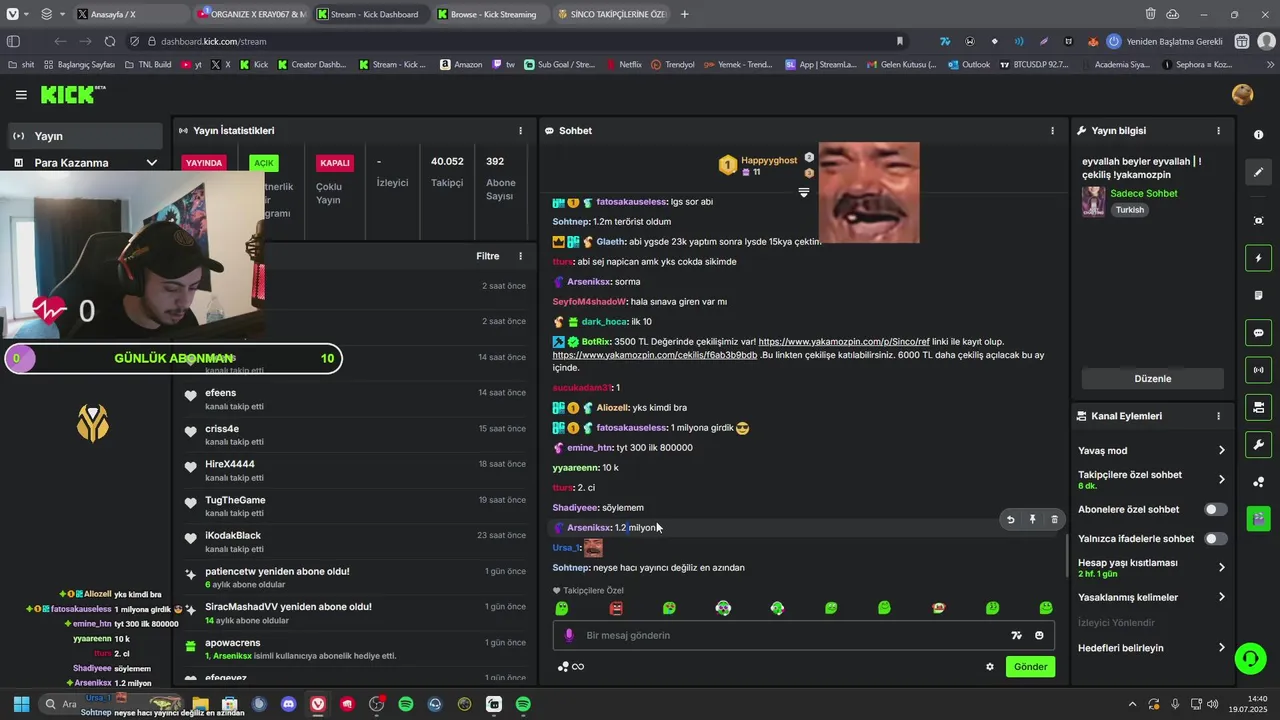The image size is (1280, 720).
Task: Expand the Para Kazanma sidebar section
Action: coord(86,163)
